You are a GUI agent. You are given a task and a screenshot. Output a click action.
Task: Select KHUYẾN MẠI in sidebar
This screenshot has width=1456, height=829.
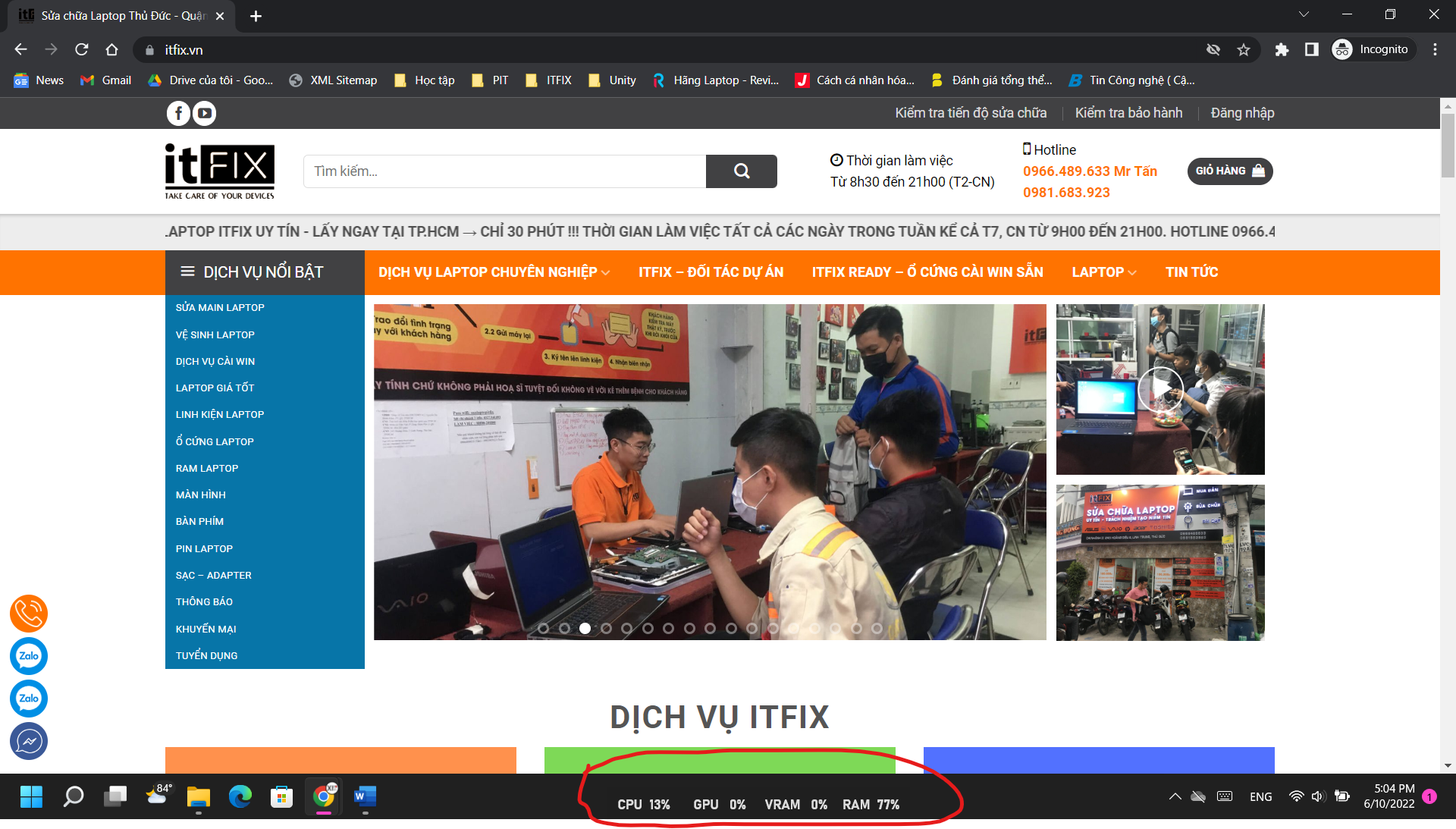(206, 629)
